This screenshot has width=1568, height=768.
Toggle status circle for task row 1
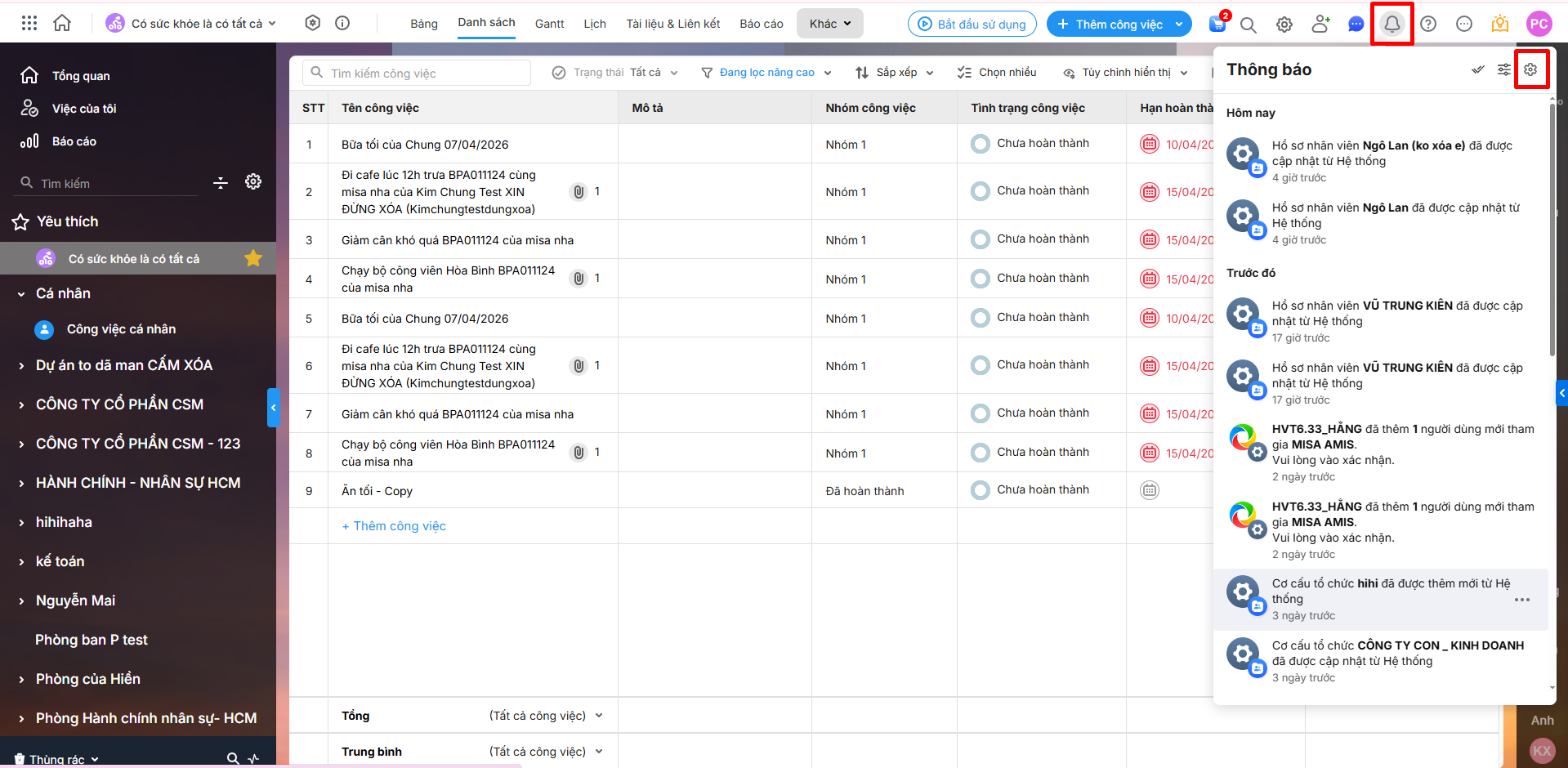tap(980, 144)
